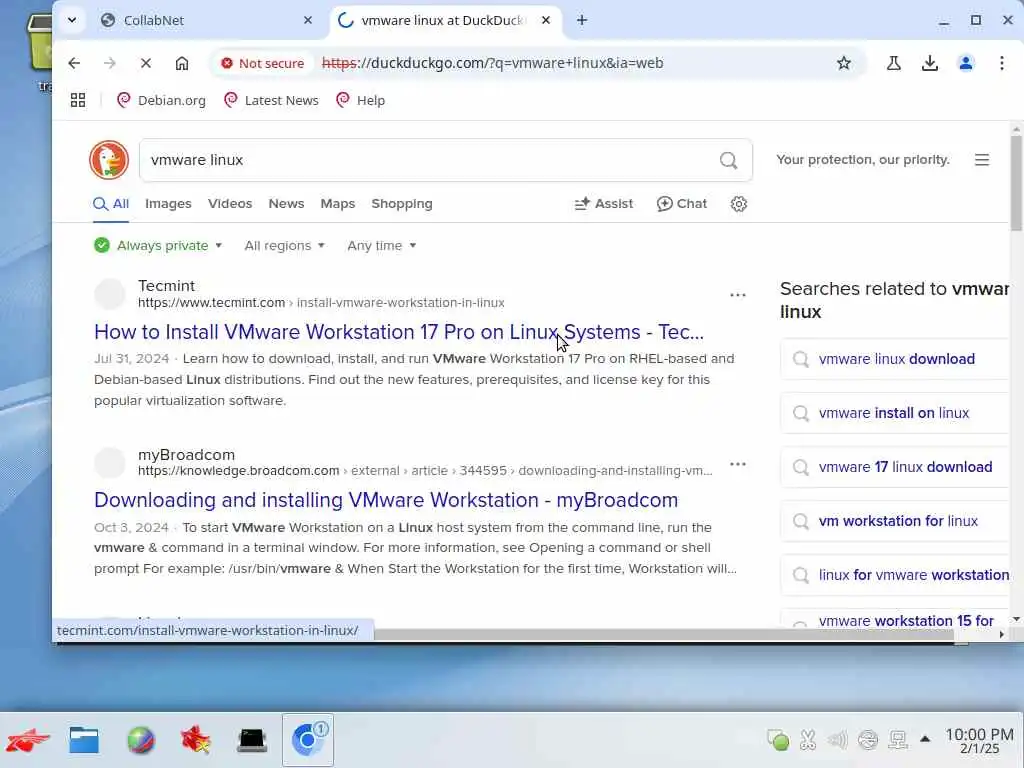The width and height of the screenshot is (1024, 768).
Task: Open the browser home page
Action: 182,63
